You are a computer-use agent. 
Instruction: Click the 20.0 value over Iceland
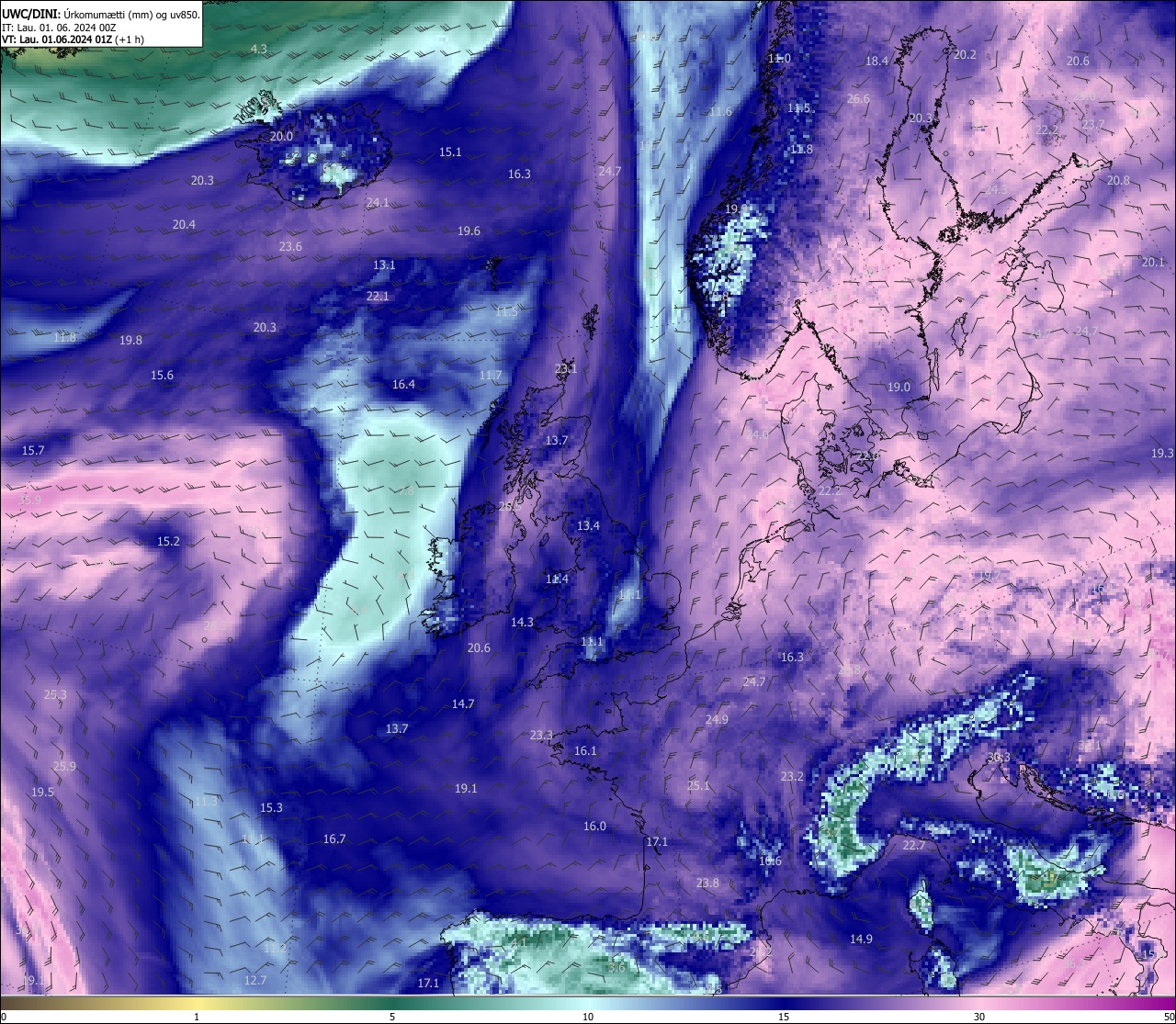(281, 136)
